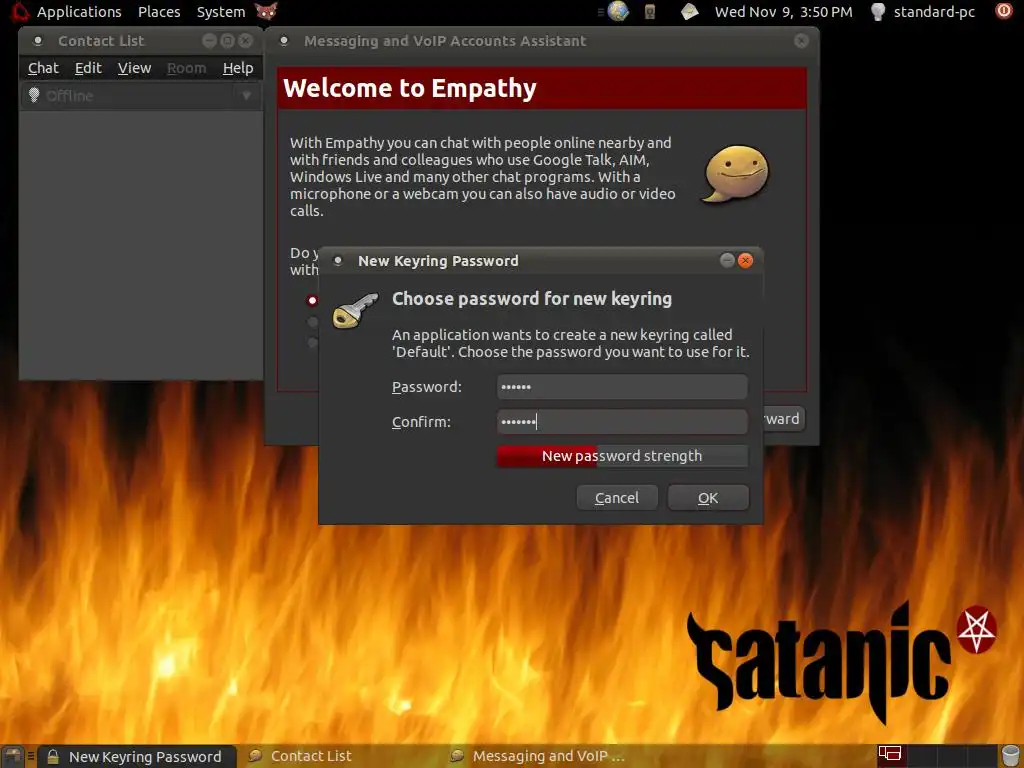Minimize the Contact List window

click(209, 41)
